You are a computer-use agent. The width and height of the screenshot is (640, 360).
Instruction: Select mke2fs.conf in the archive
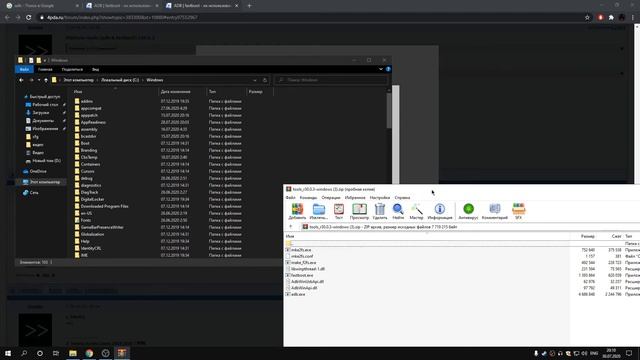(302, 256)
